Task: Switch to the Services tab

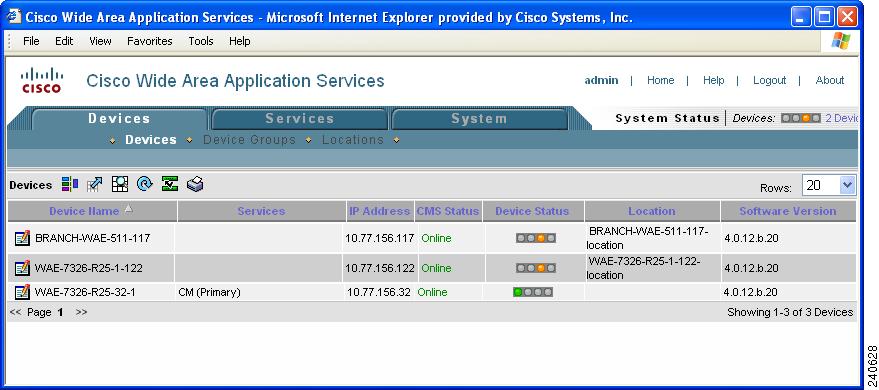Action: tap(299, 119)
